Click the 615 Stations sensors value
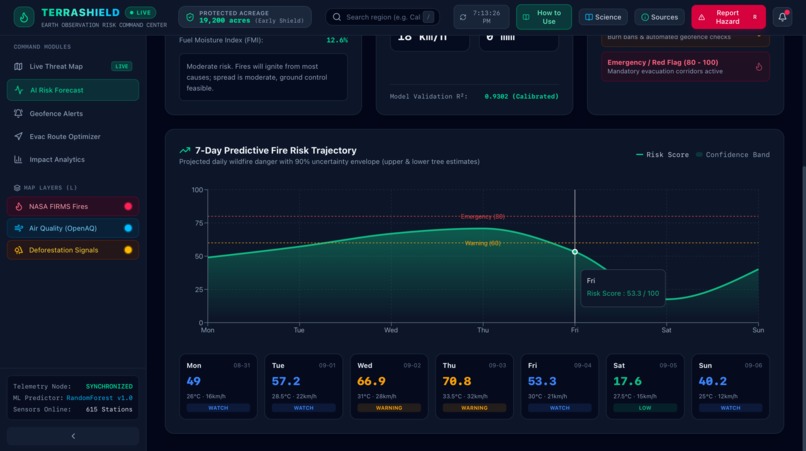Viewport: 806px width, 451px height. (x=109, y=410)
